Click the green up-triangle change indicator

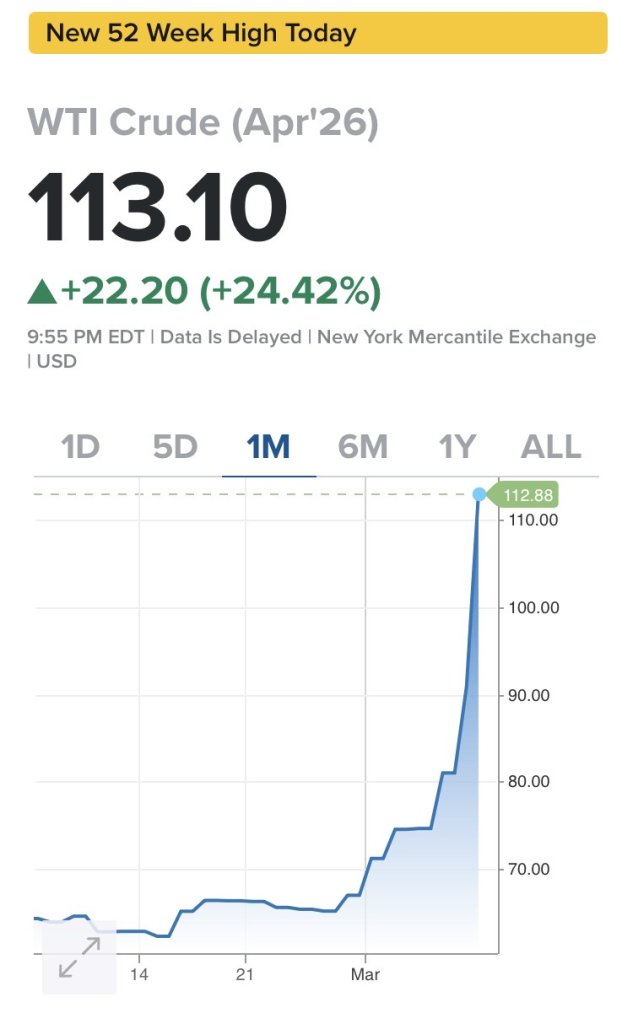(42, 292)
